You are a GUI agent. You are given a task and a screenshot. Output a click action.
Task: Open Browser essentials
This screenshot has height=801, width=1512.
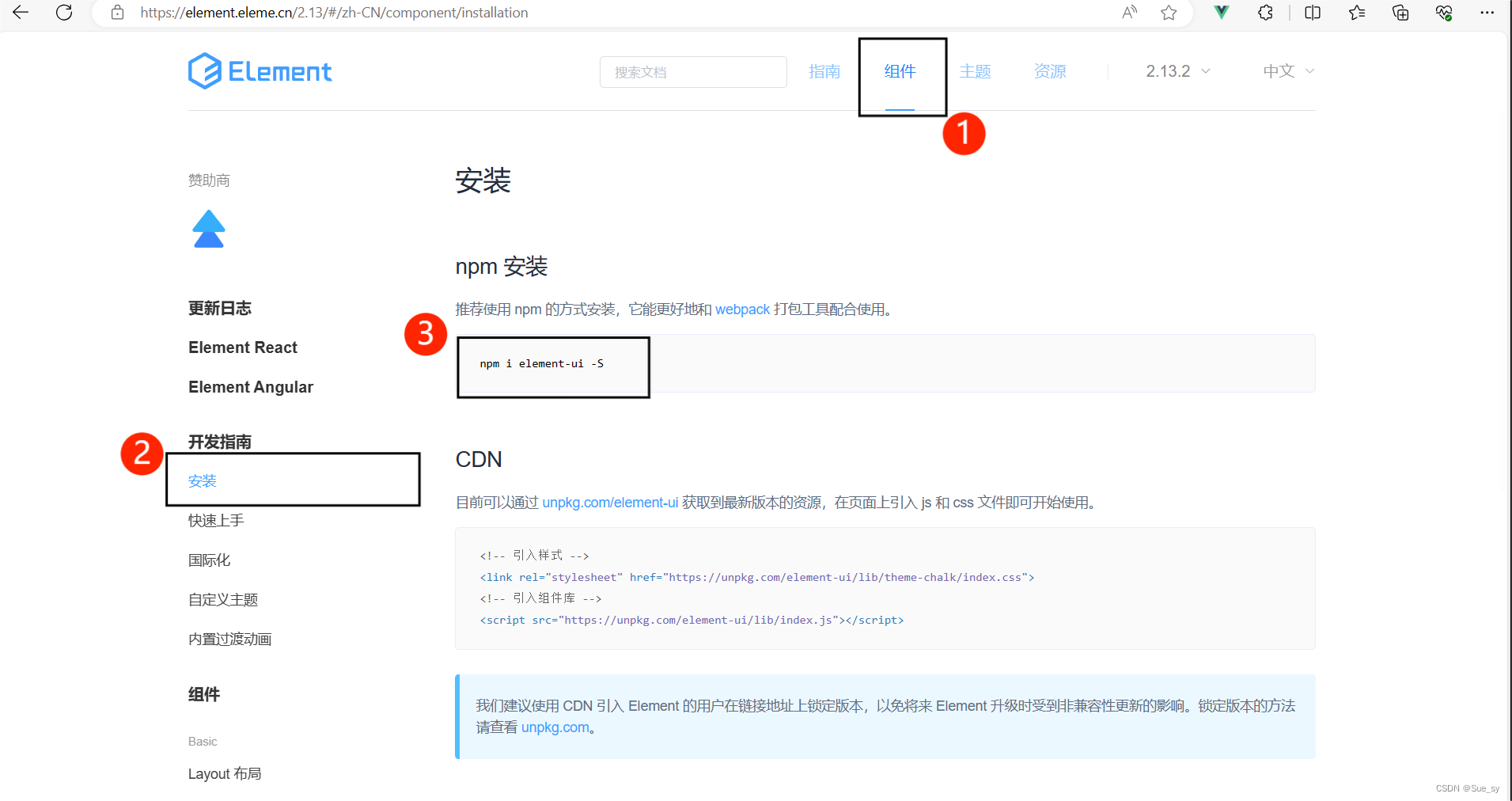1444,13
